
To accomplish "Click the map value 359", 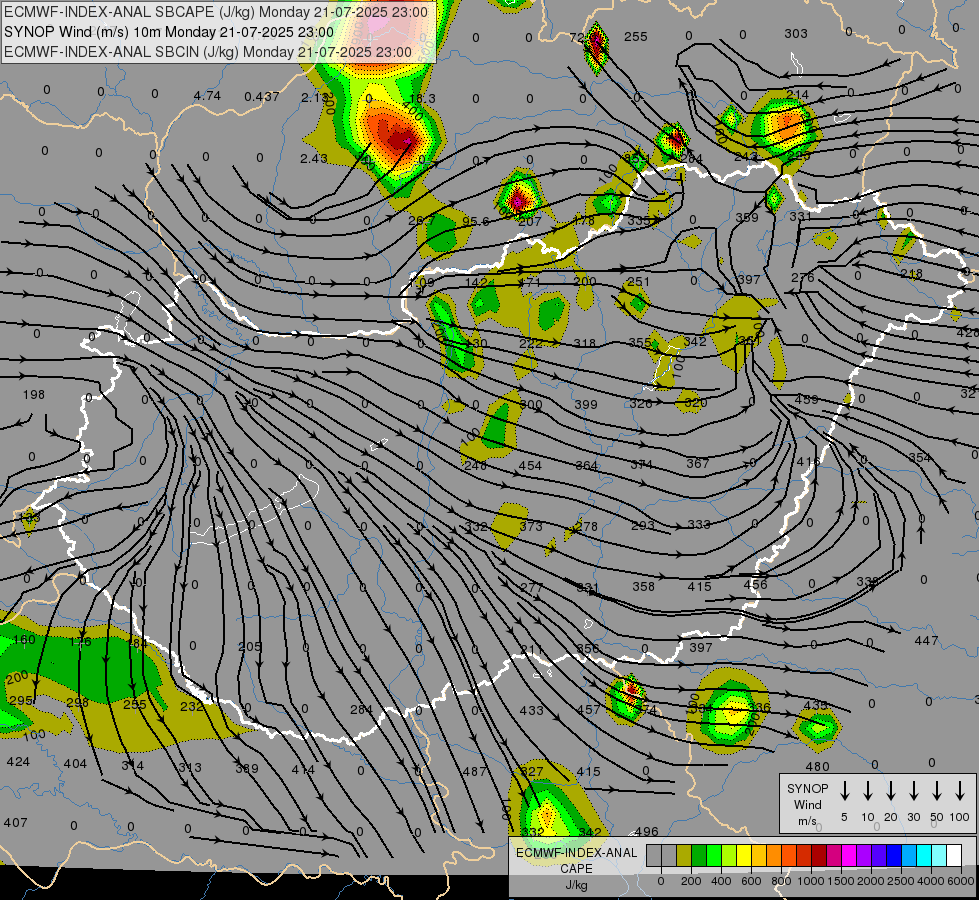I will pyautogui.click(x=747, y=217).
